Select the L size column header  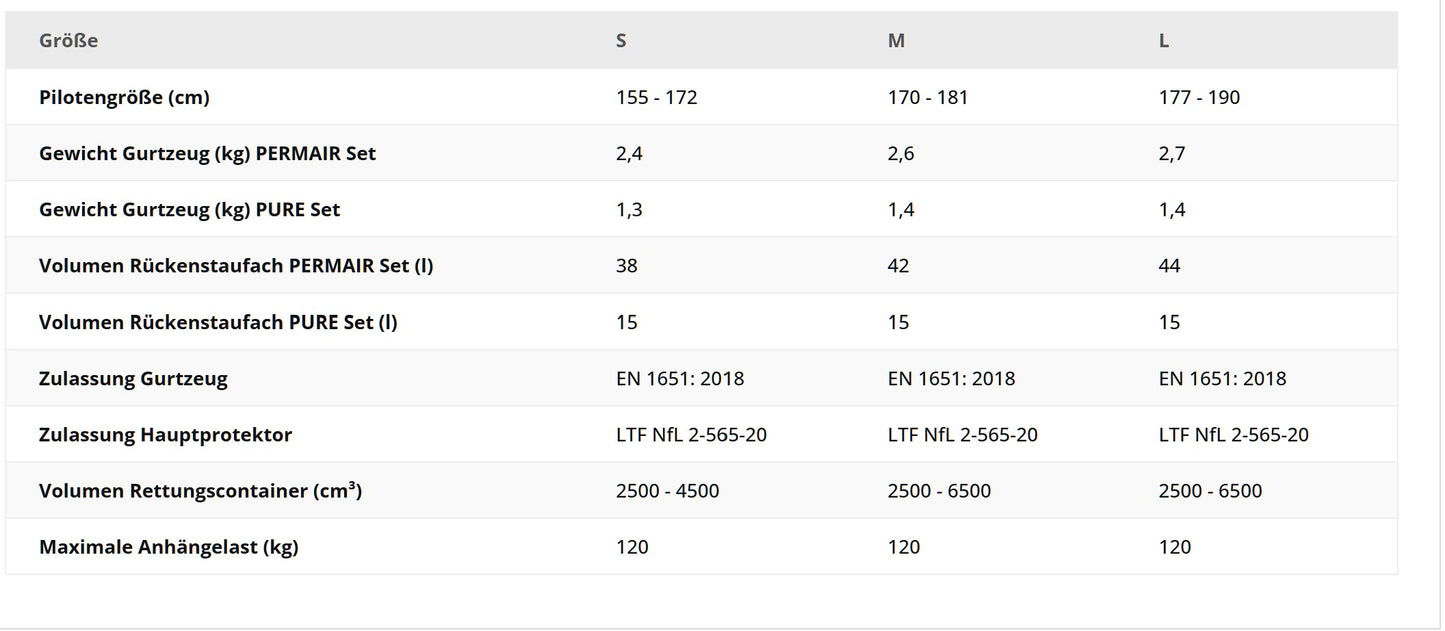(1164, 41)
